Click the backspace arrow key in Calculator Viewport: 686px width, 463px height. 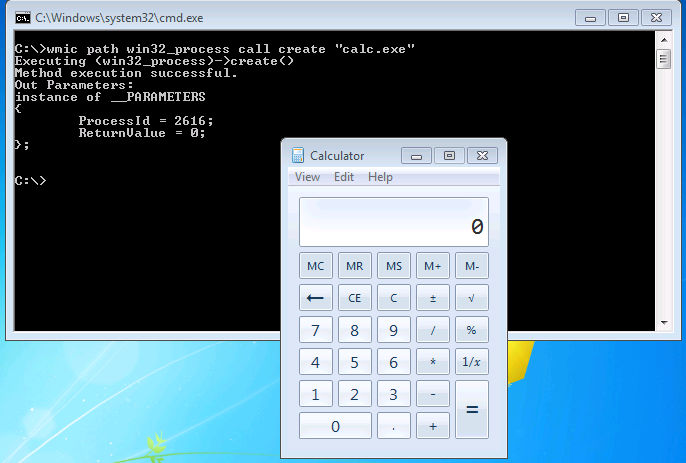click(x=315, y=298)
